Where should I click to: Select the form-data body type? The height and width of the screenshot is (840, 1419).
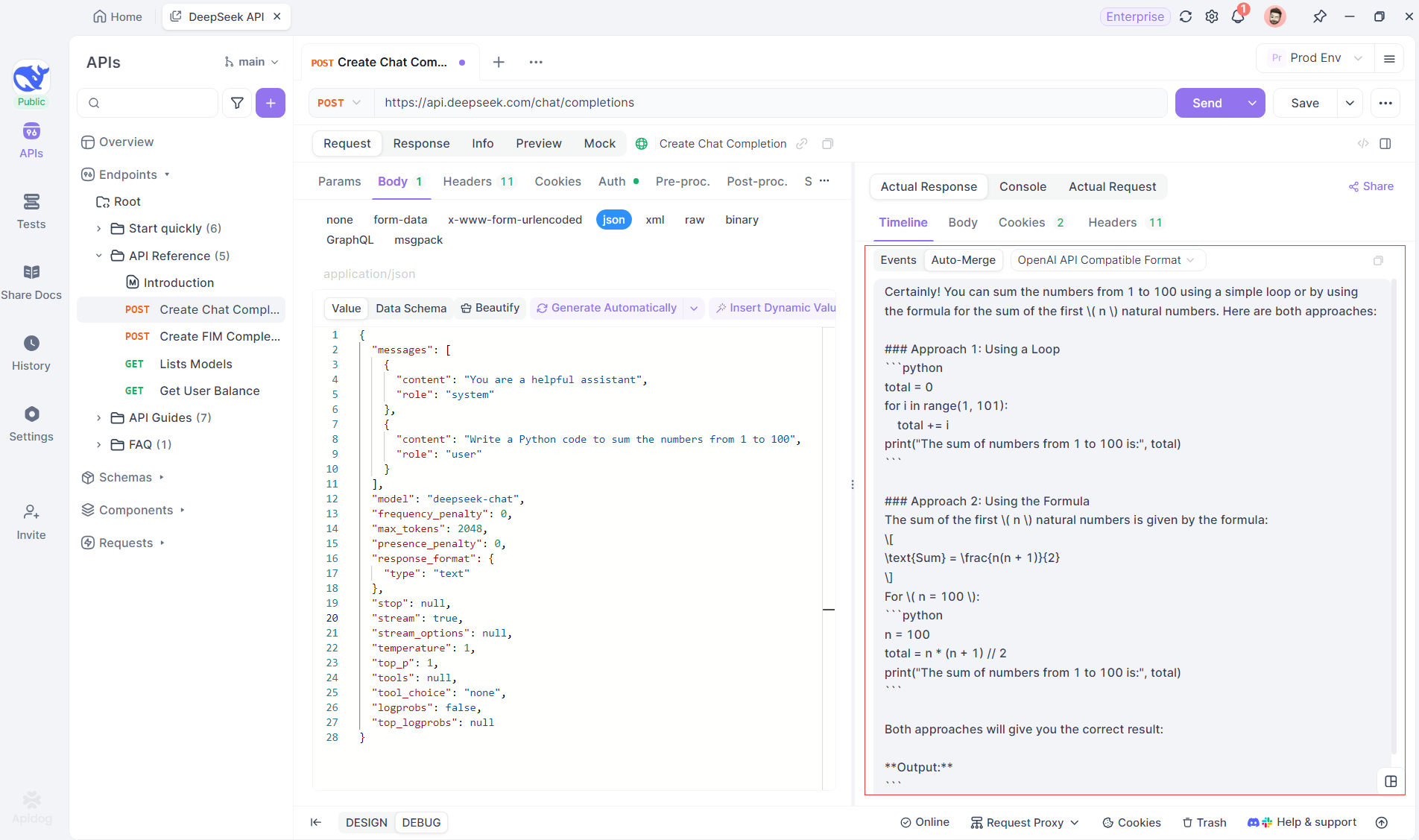(400, 220)
